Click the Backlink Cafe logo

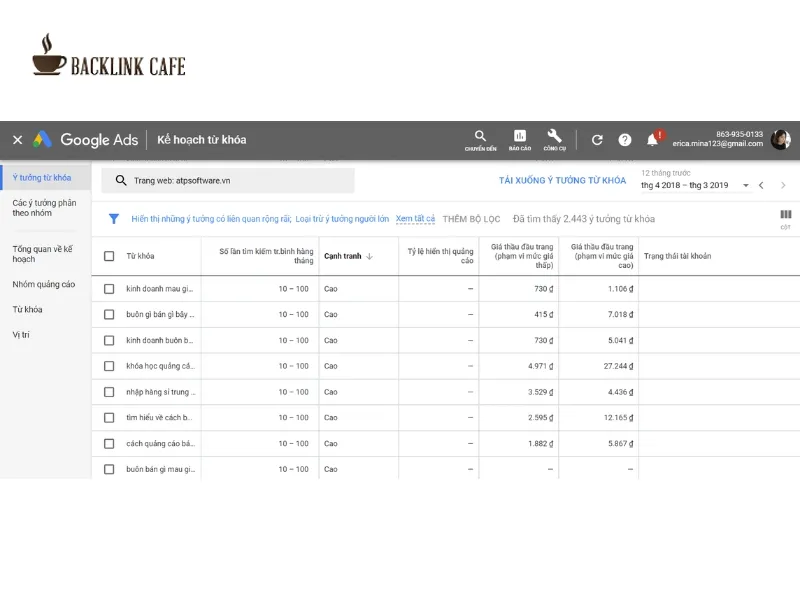click(x=109, y=55)
